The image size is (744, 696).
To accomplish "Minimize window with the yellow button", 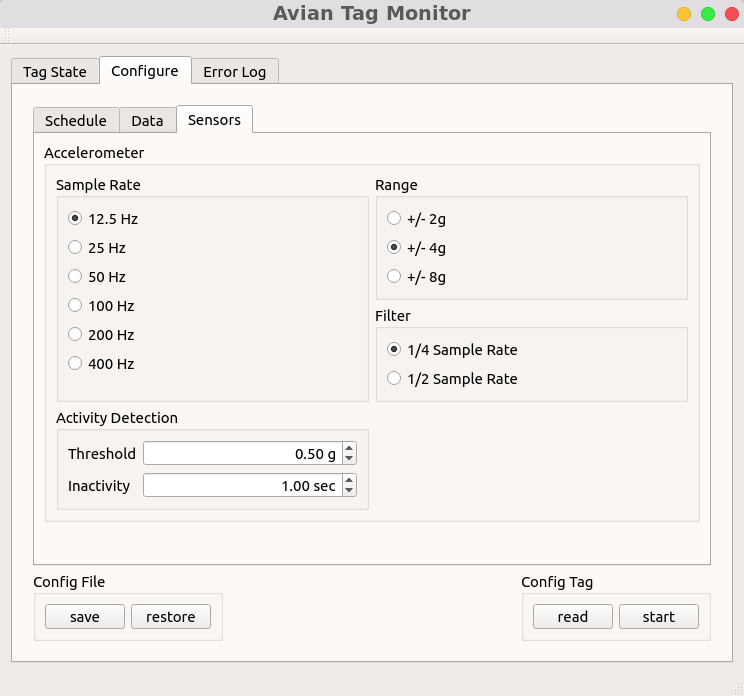I will (684, 14).
